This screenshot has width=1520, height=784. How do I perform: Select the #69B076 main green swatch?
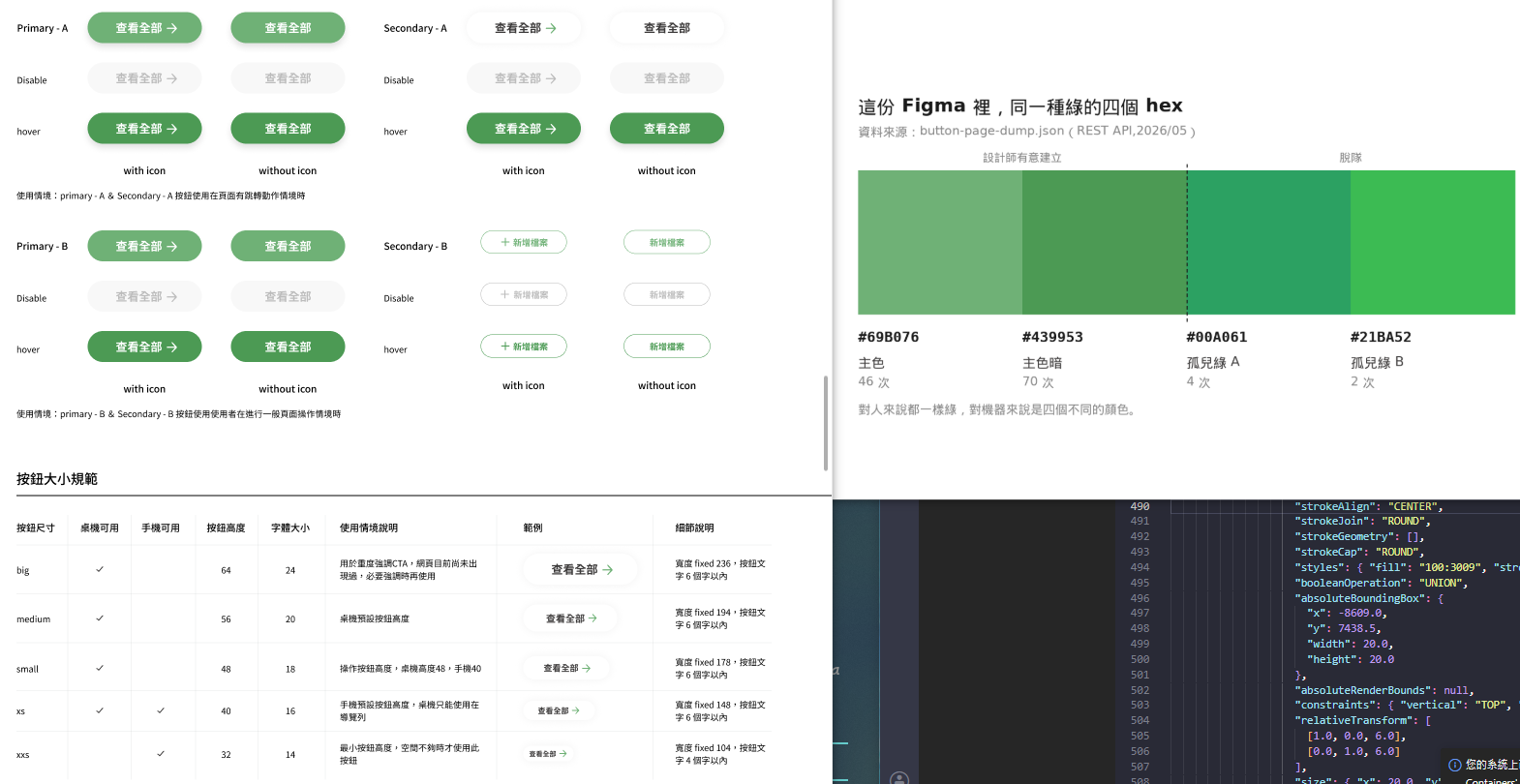pos(940,242)
